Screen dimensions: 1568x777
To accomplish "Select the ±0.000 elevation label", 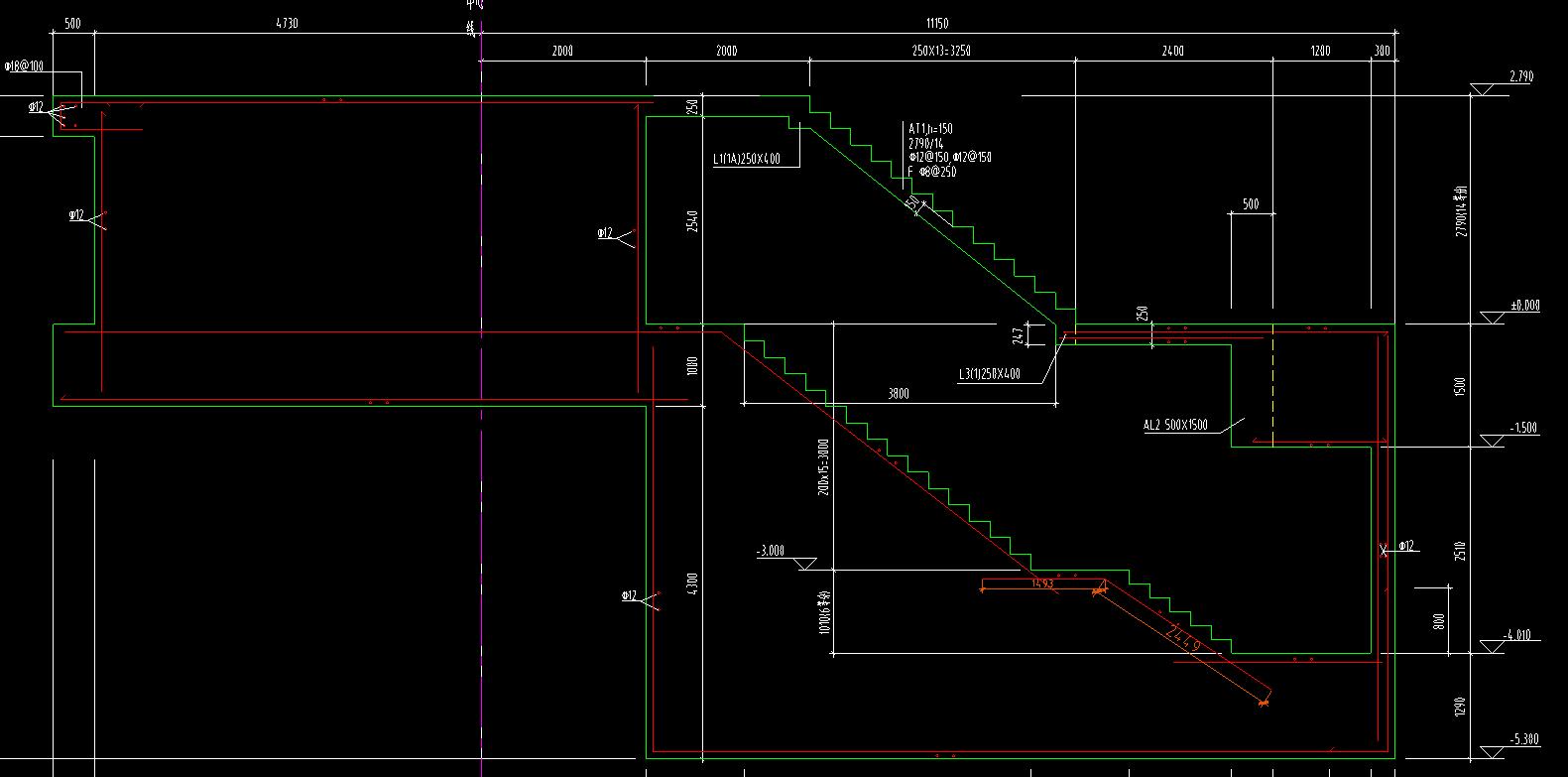I will coord(1525,306).
